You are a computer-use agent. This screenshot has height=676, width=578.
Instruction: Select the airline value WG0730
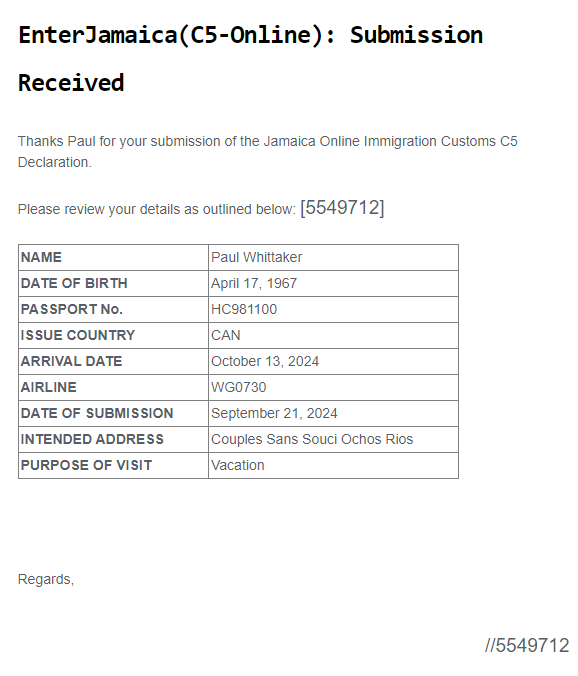(x=238, y=387)
